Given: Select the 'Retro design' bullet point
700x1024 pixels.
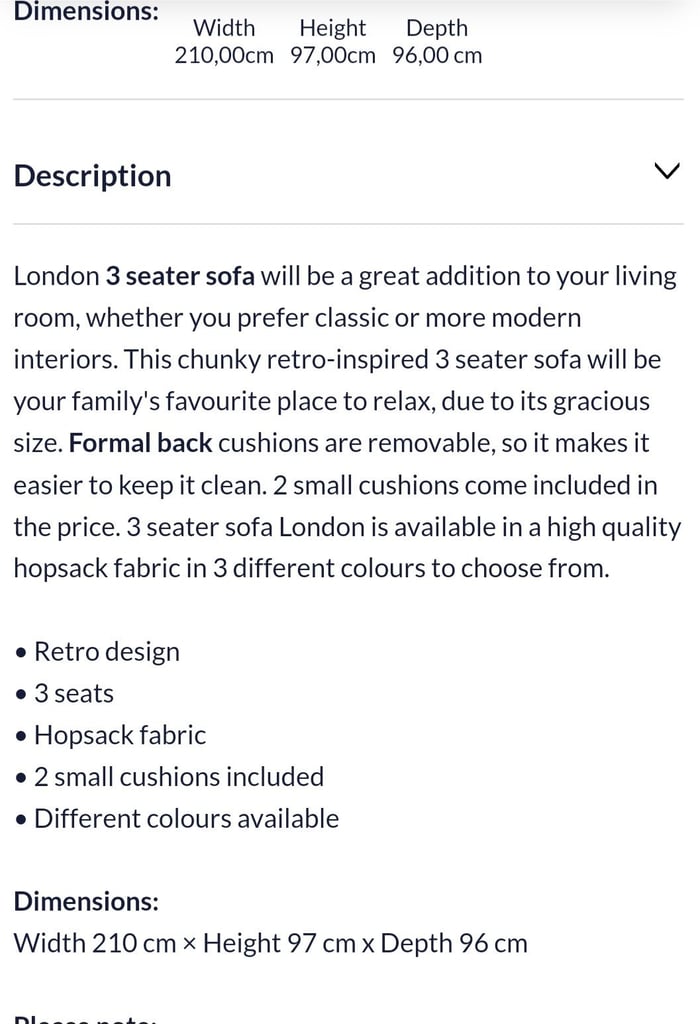Looking at the screenshot, I should 106,651.
